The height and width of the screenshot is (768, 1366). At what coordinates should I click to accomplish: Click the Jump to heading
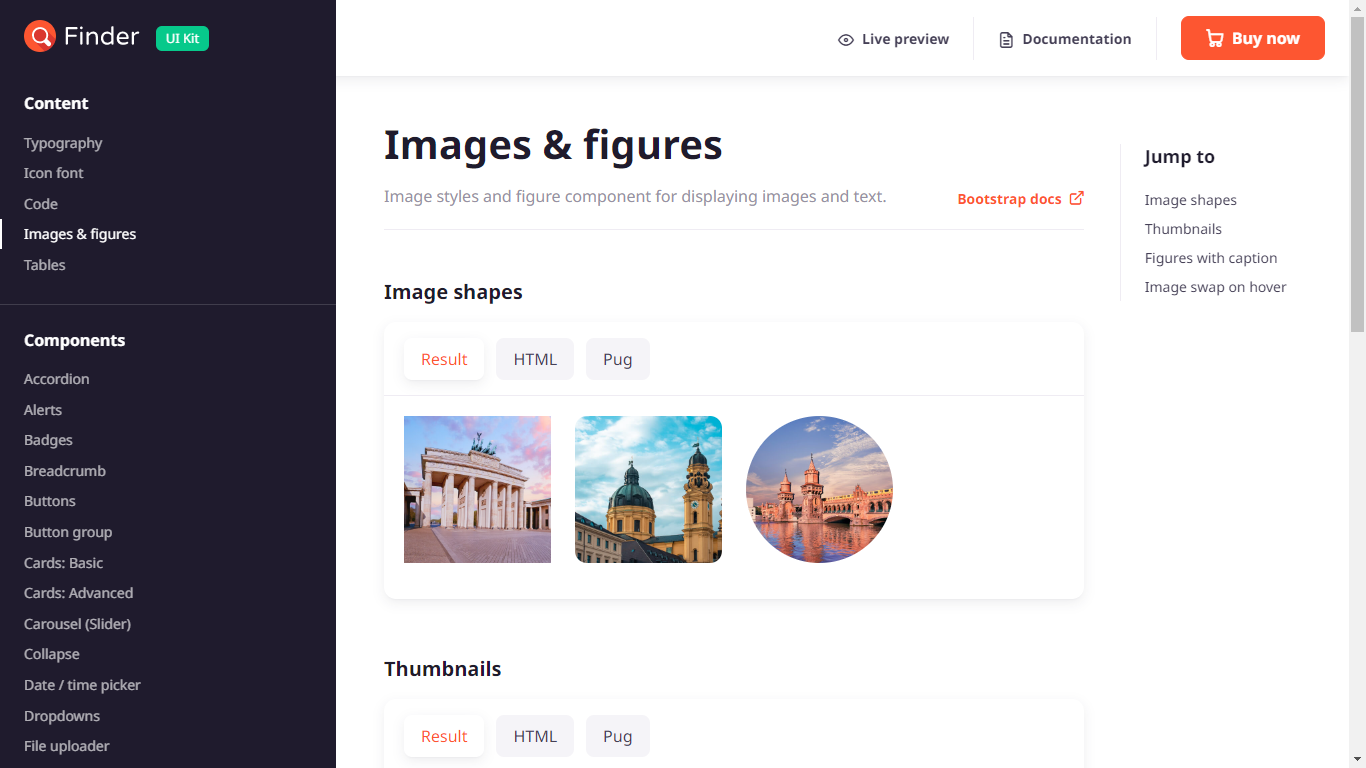pos(1180,157)
